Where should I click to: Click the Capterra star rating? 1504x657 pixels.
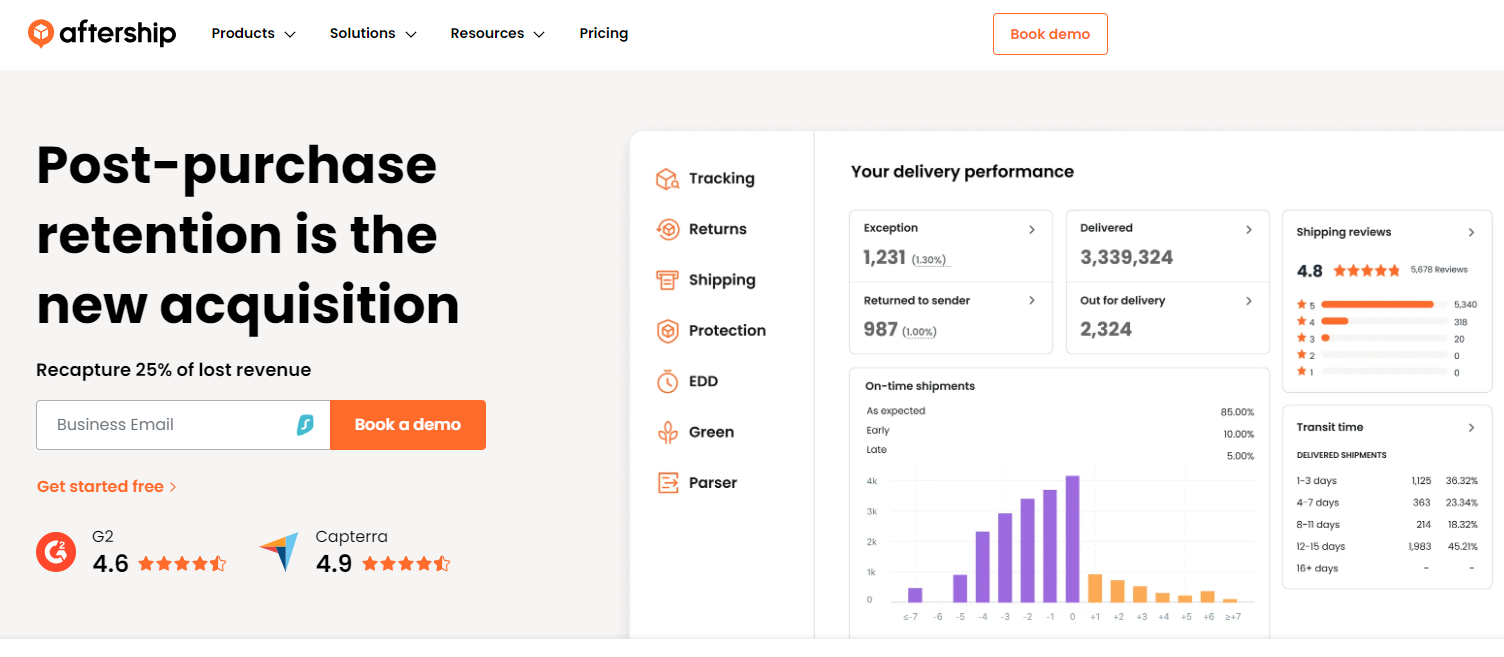(x=406, y=564)
